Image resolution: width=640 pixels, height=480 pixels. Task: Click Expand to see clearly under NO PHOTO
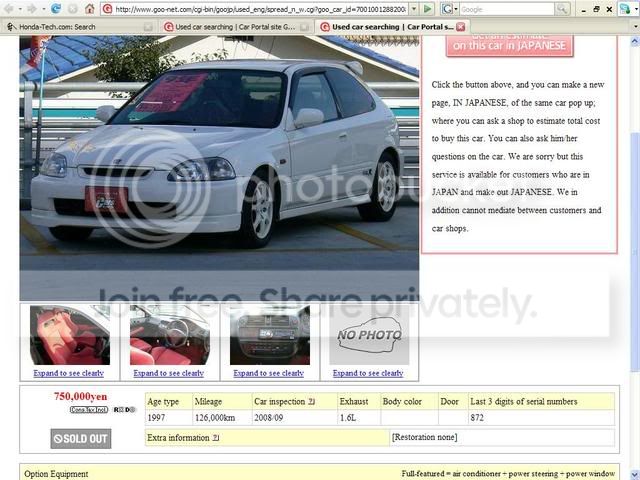point(368,373)
